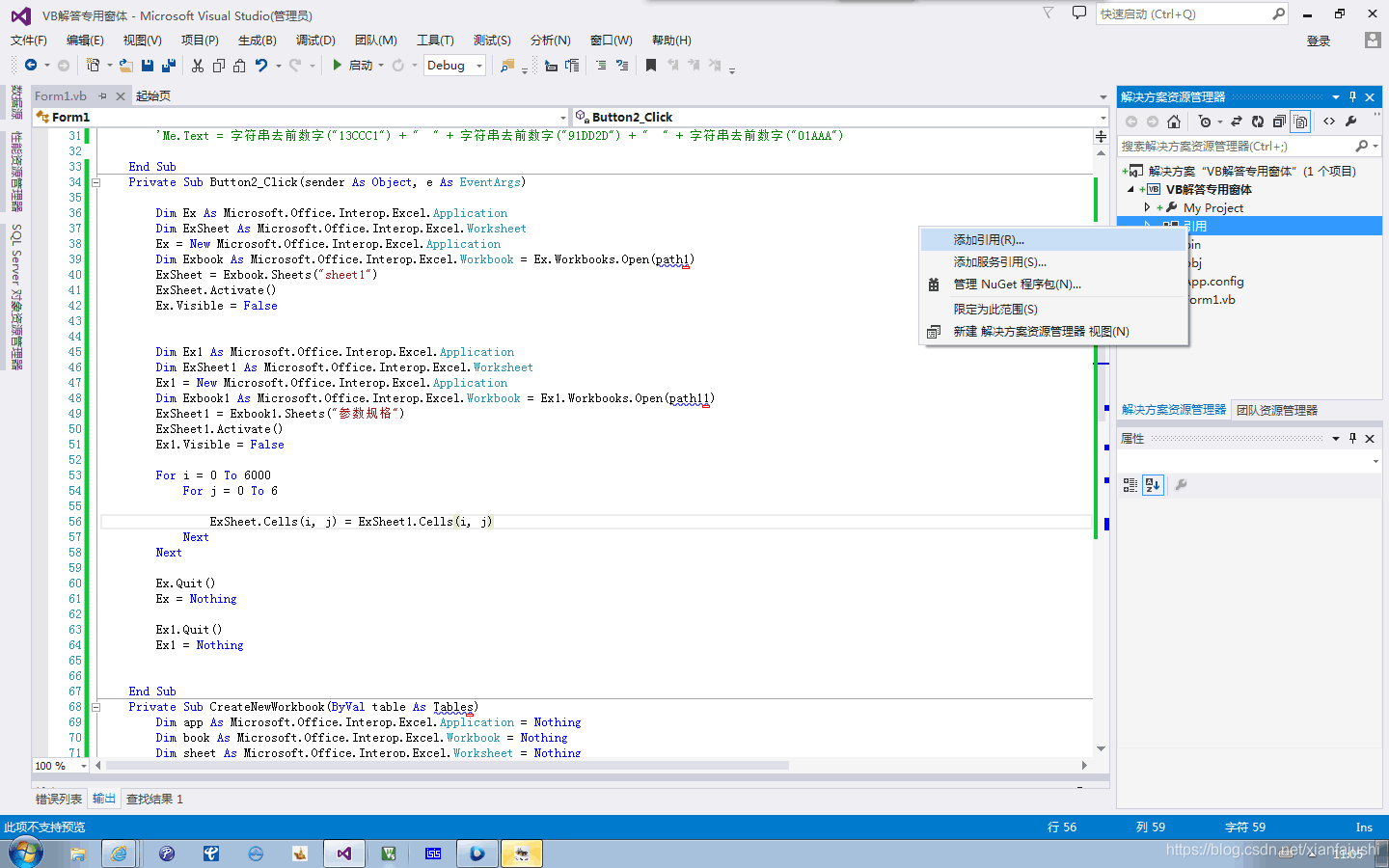Choose 新建 解决方案资源管理器 视图(N)

point(1053,331)
